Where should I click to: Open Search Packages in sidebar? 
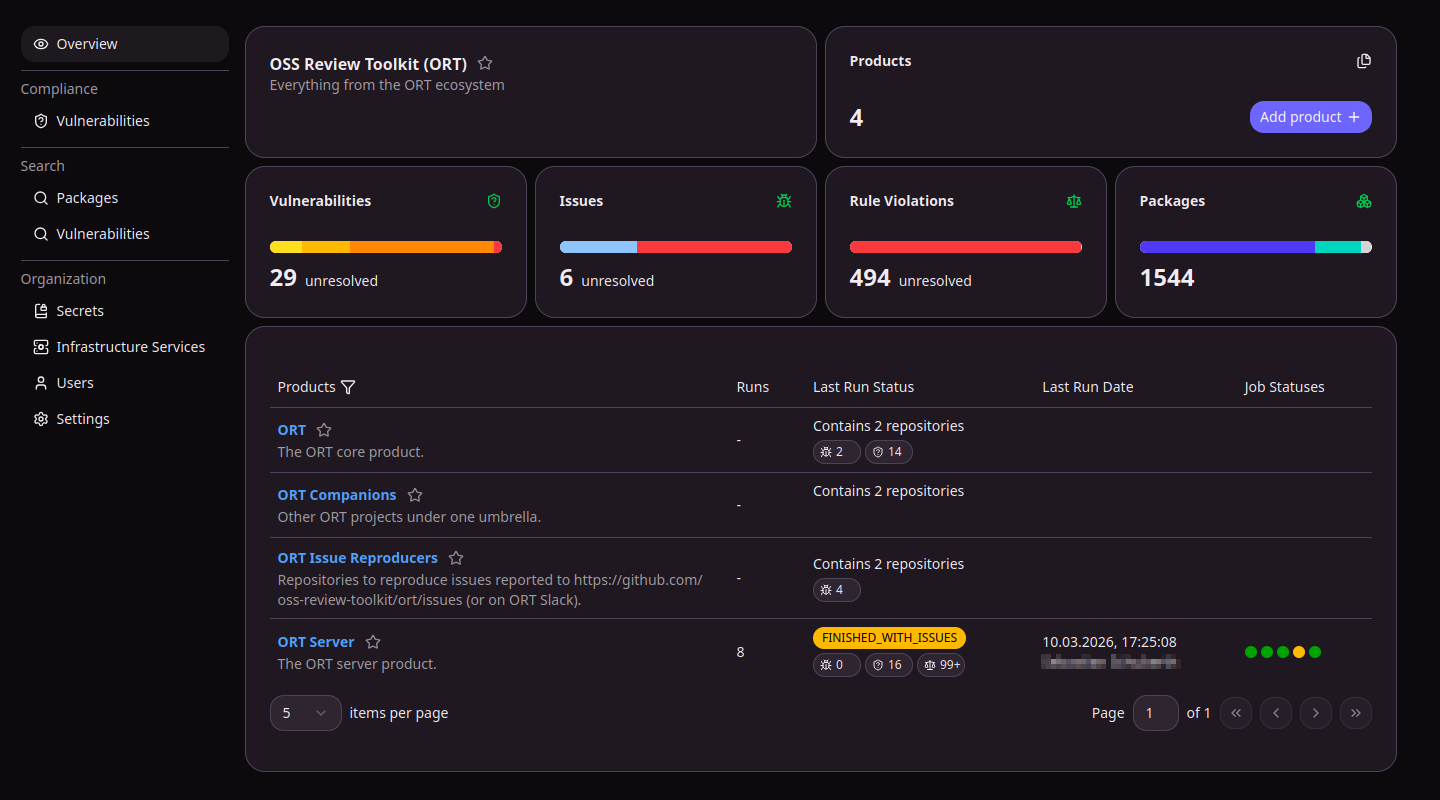(x=125, y=198)
